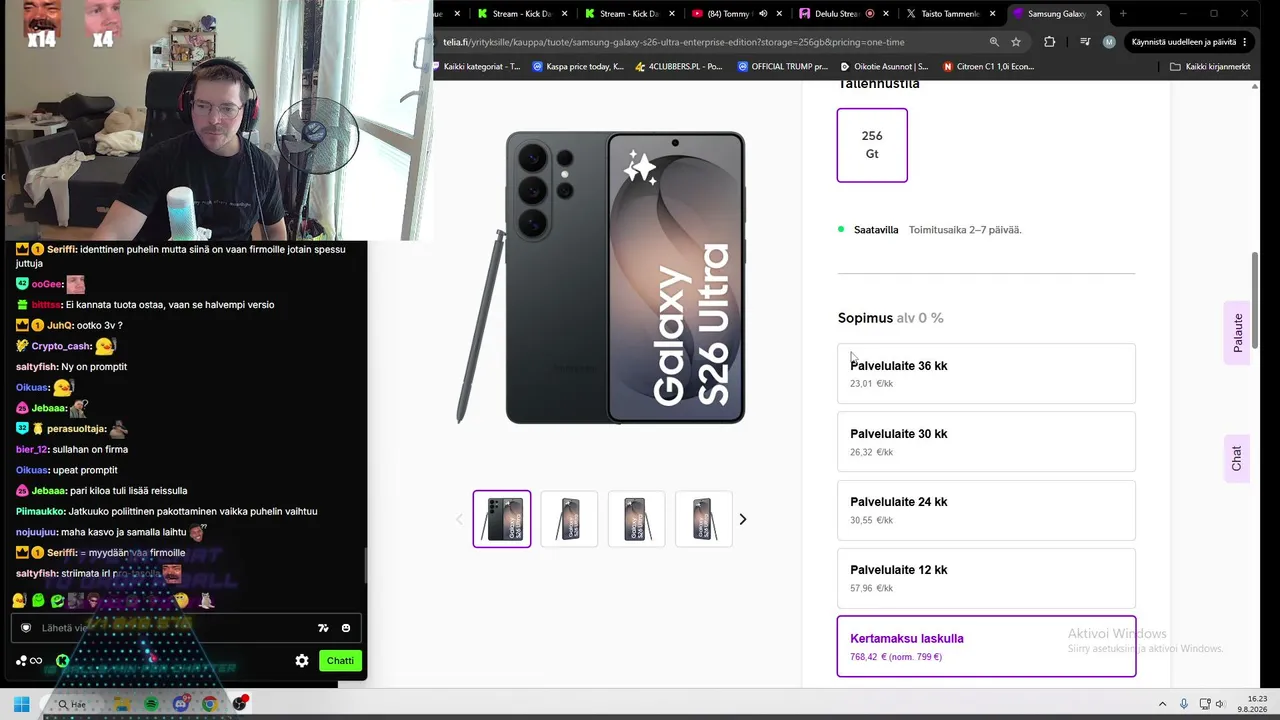Click the green Kick logo icon below chat

62,660
